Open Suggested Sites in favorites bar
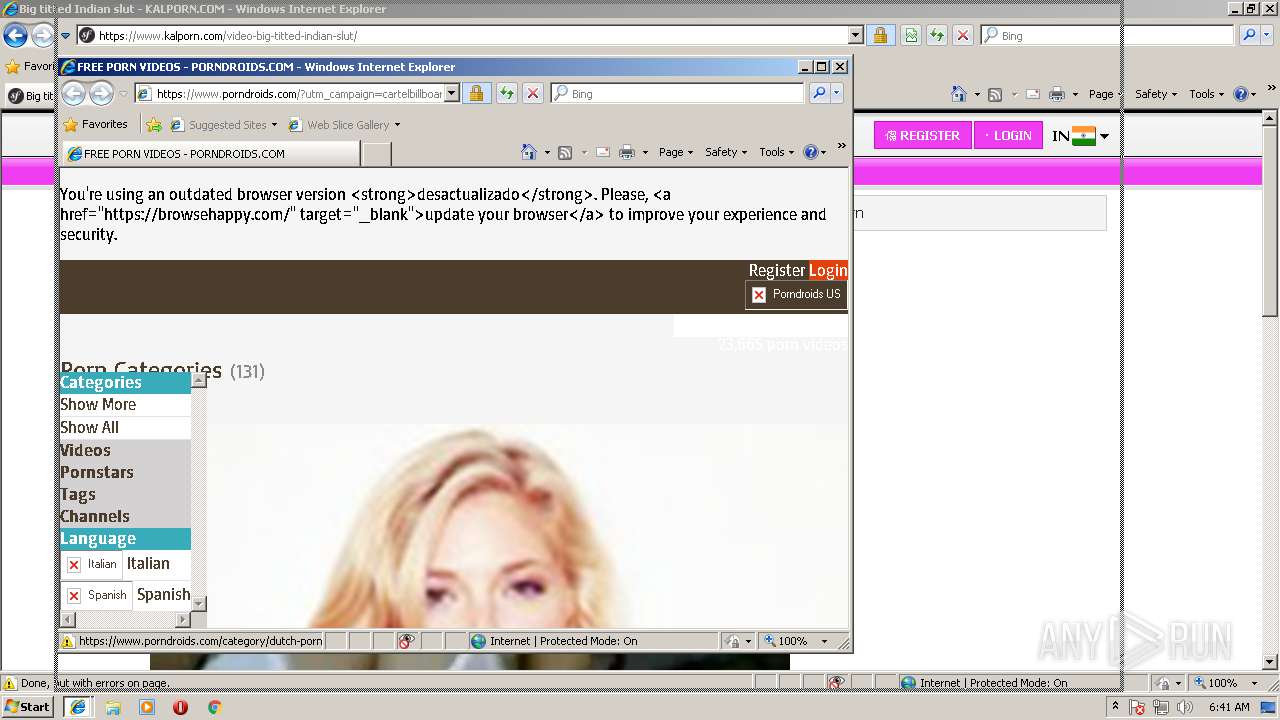The image size is (1280, 720). tap(224, 125)
